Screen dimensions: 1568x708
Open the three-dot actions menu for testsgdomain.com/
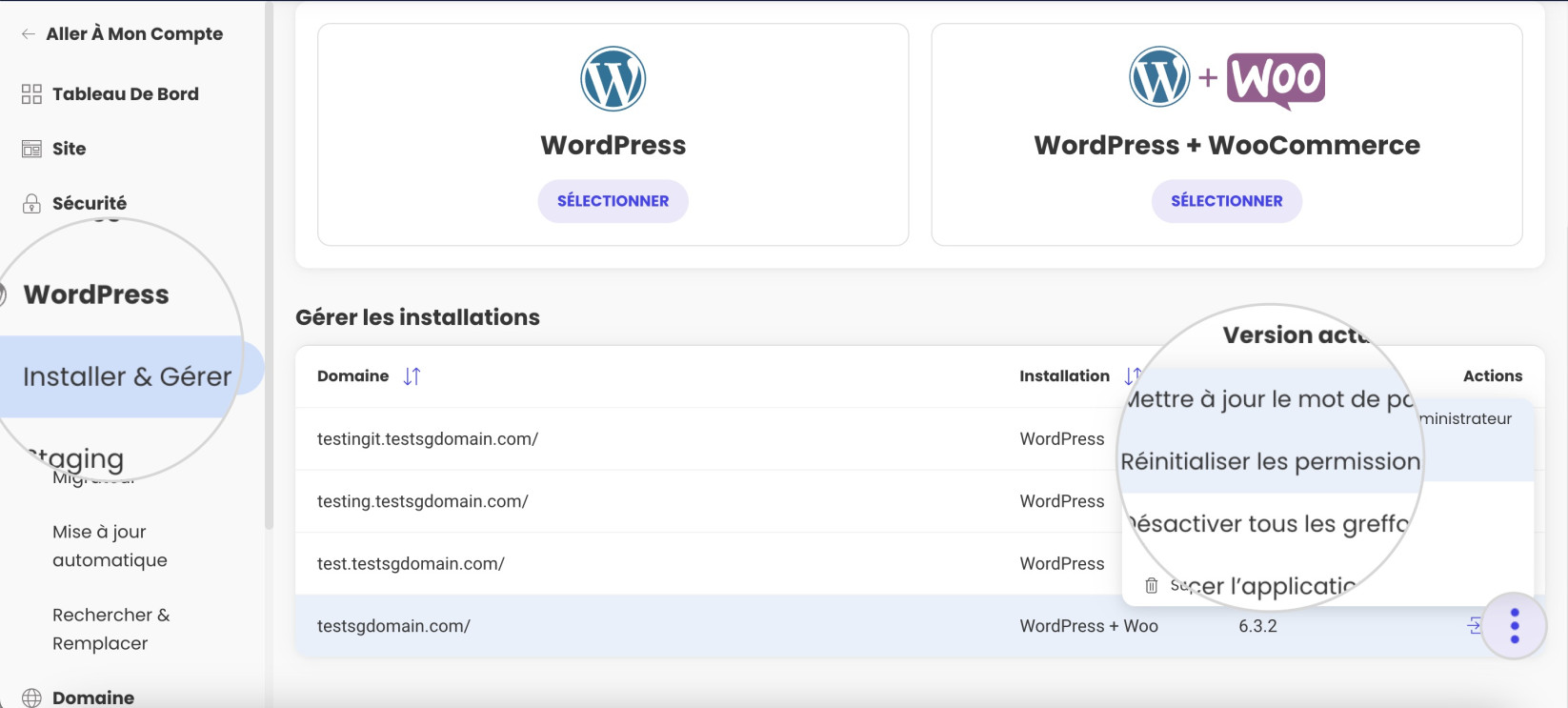[x=1515, y=626]
